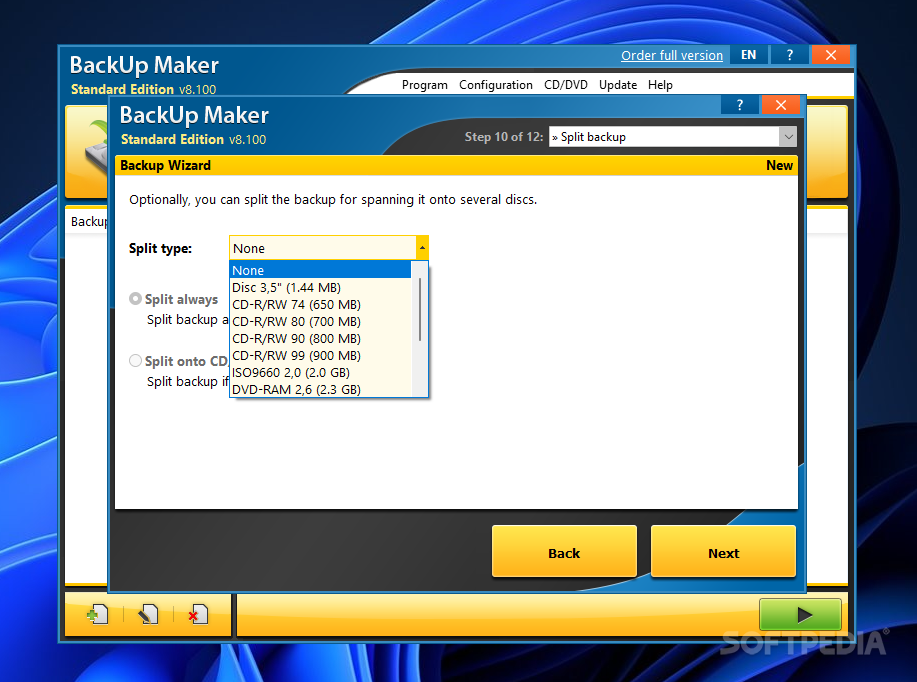Choose None in split type list

click(x=320, y=270)
